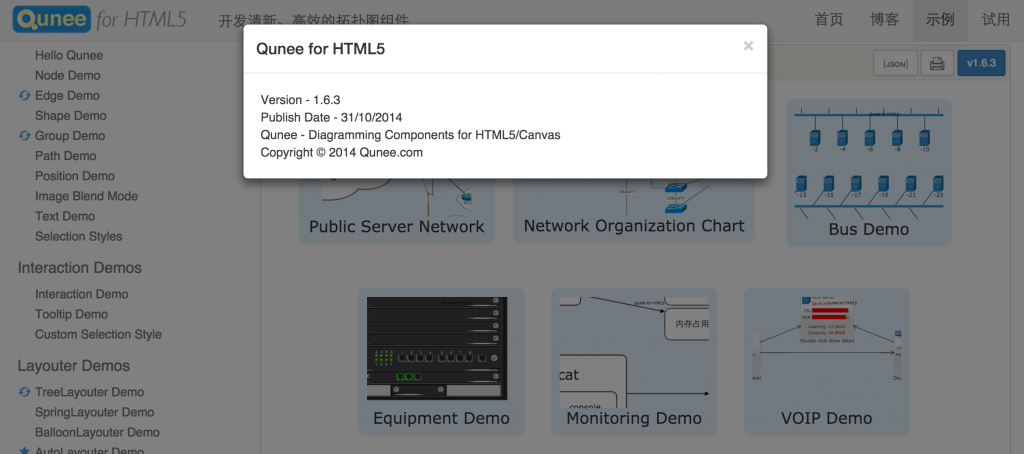The image size is (1024, 454).
Task: Click Diagramming Components for HTML5/Canvas text
Action: point(434,135)
